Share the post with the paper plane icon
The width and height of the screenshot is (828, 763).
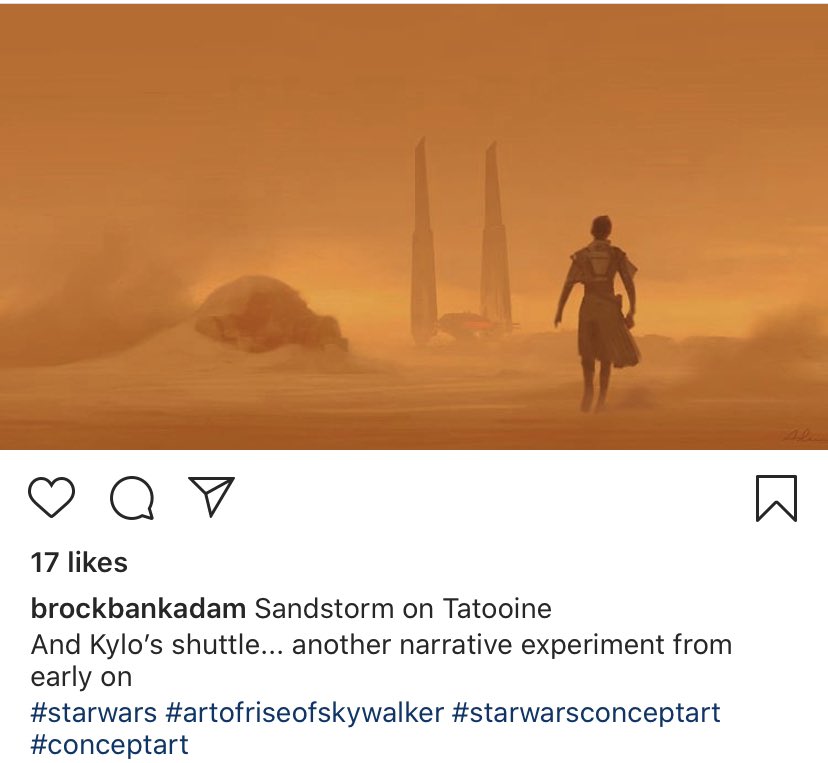click(211, 496)
